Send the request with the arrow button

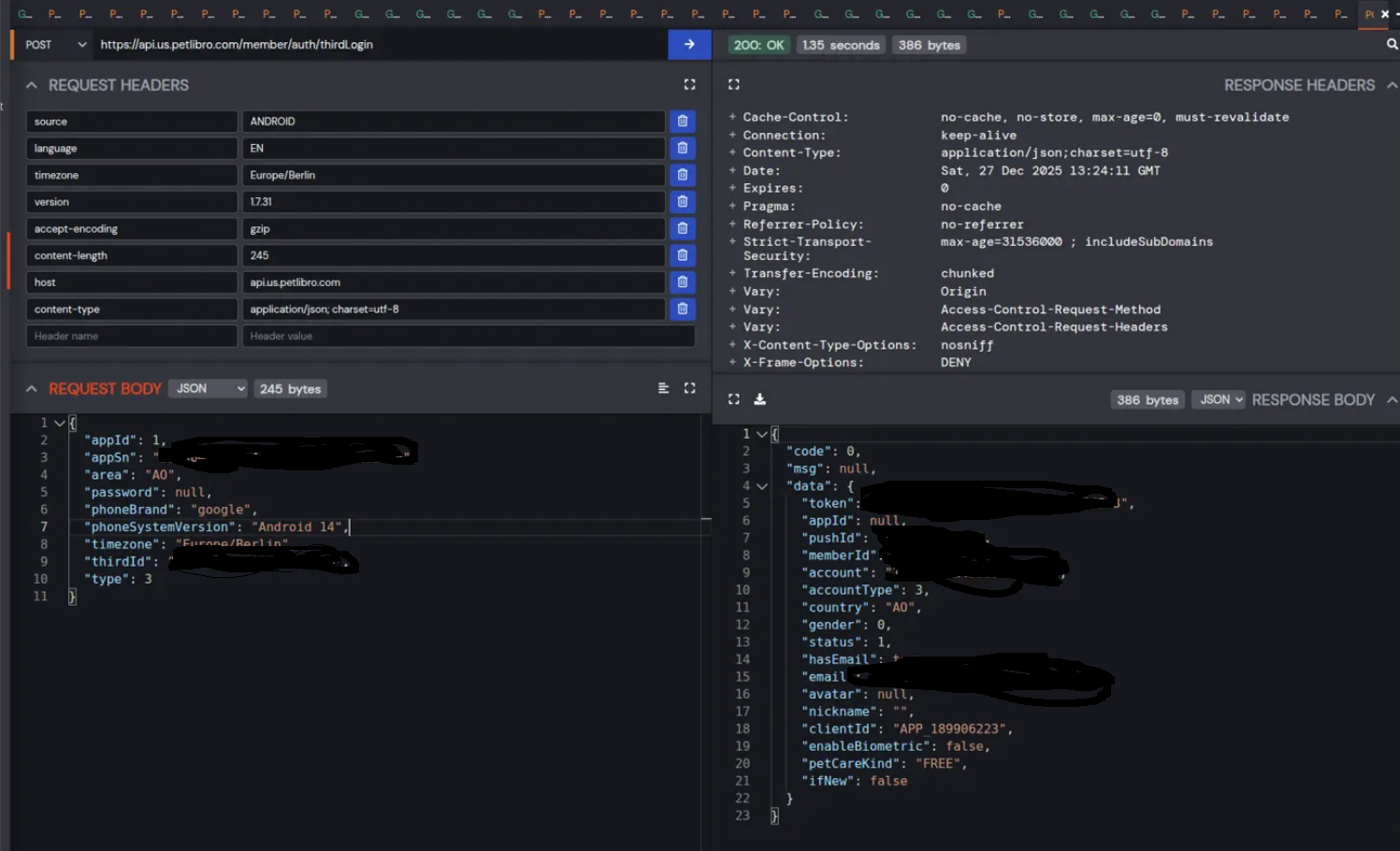(689, 44)
